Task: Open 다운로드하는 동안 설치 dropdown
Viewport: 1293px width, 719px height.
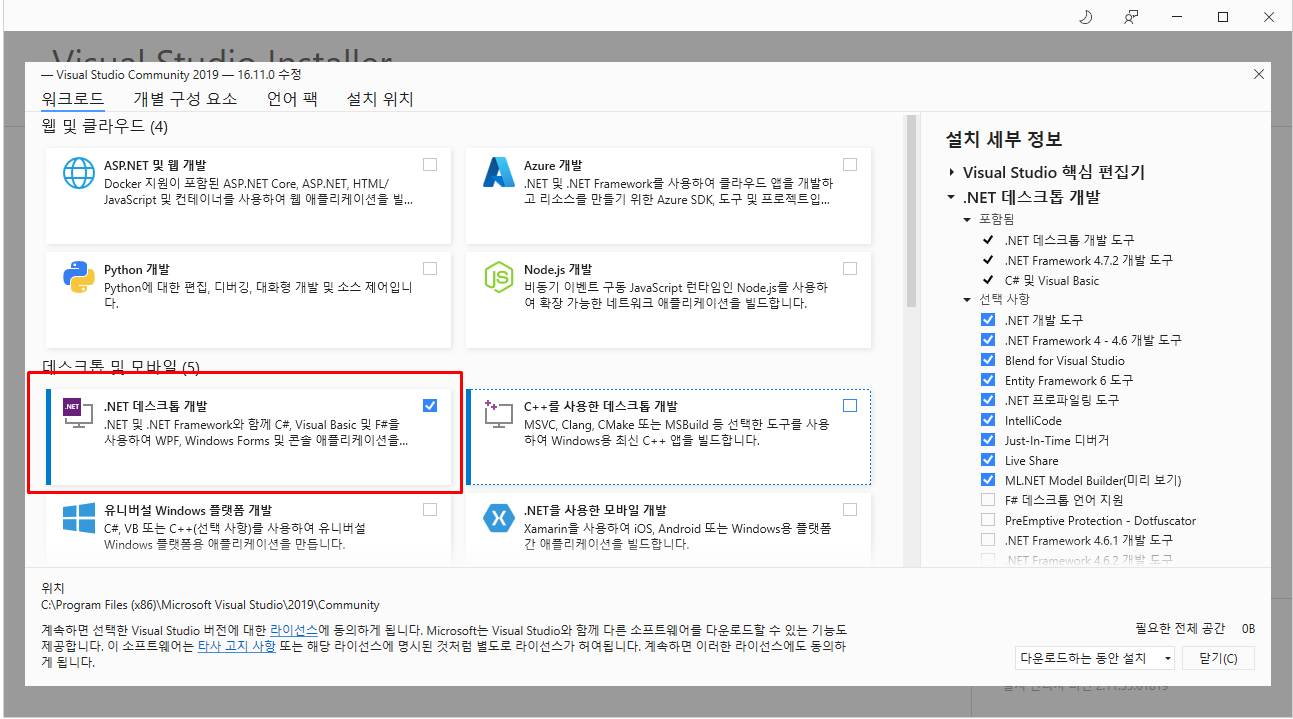Action: pyautogui.click(x=1094, y=658)
